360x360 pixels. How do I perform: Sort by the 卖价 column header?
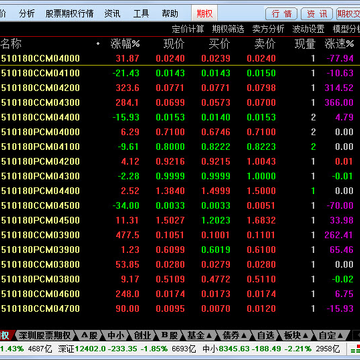[265, 44]
